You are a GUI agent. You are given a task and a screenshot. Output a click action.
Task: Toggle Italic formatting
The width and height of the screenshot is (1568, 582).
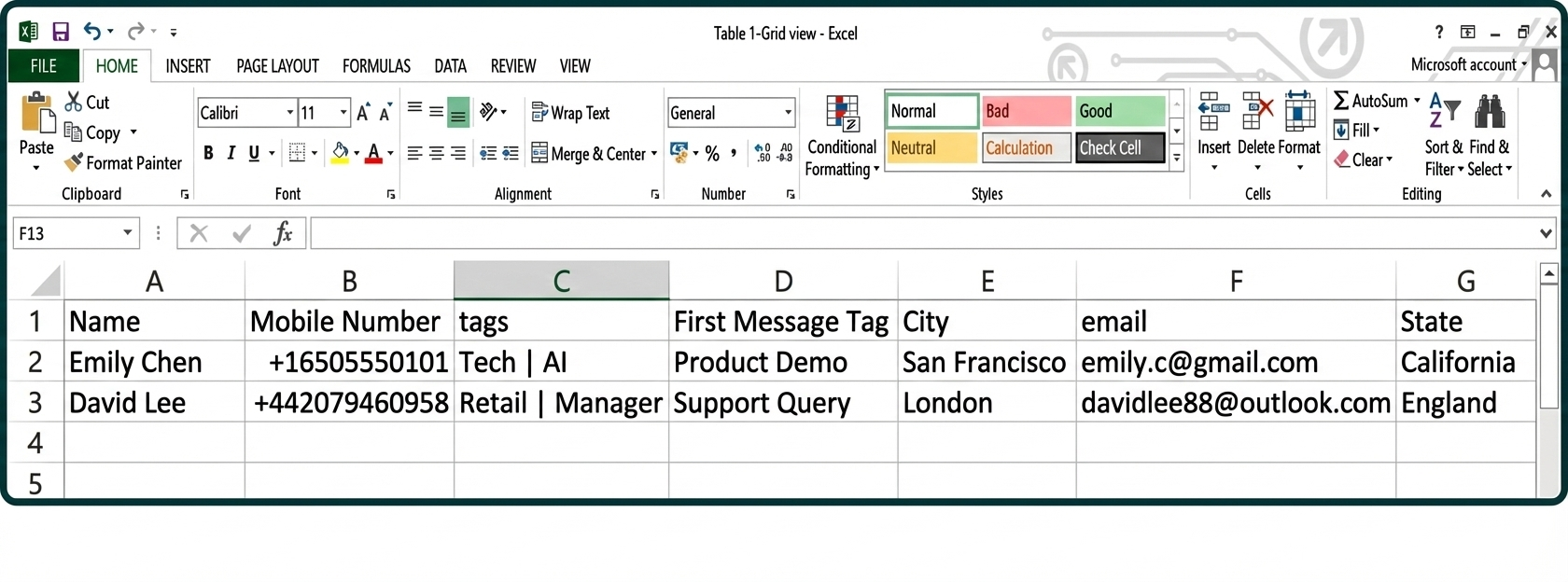coord(231,153)
